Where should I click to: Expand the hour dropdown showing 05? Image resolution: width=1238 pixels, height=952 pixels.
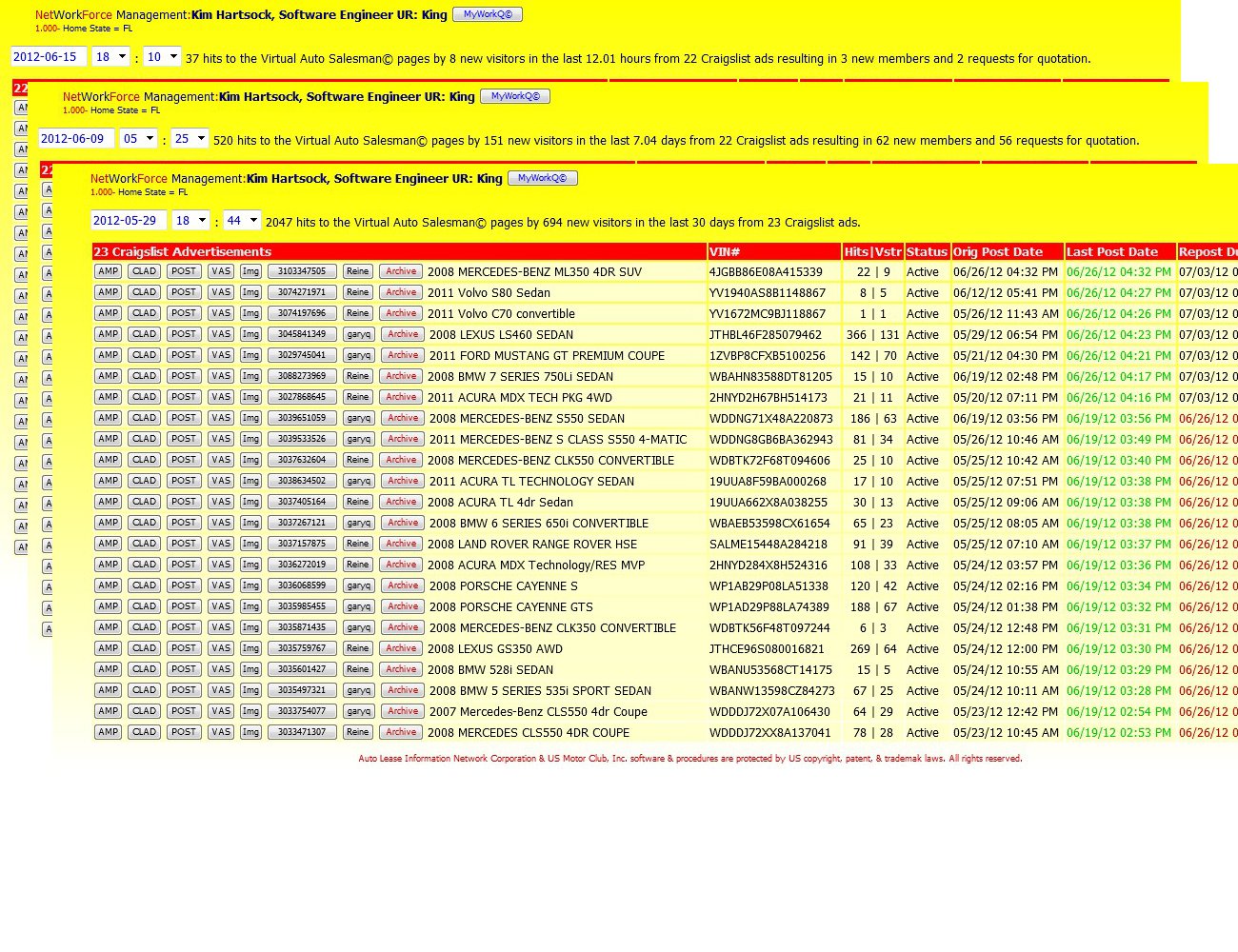click(139, 139)
